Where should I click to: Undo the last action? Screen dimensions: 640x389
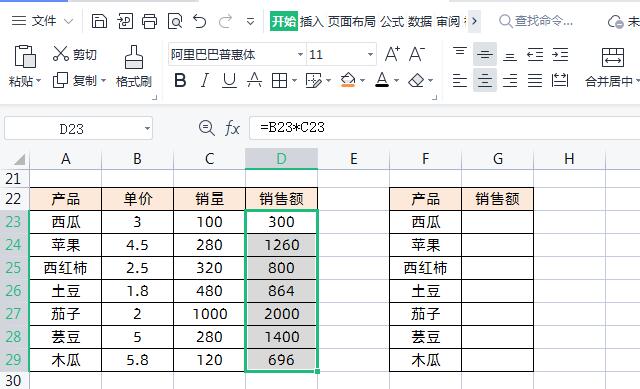200,21
